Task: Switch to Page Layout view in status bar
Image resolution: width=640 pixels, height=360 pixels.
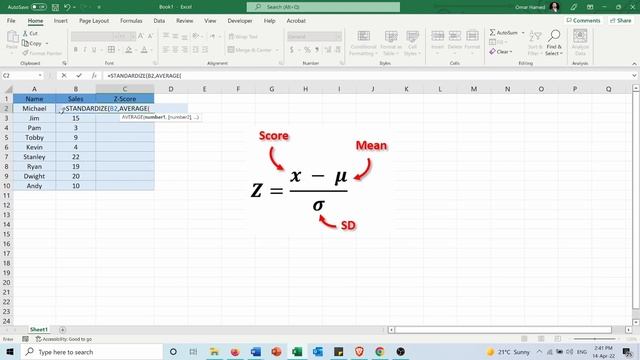Action: pyautogui.click(x=541, y=339)
